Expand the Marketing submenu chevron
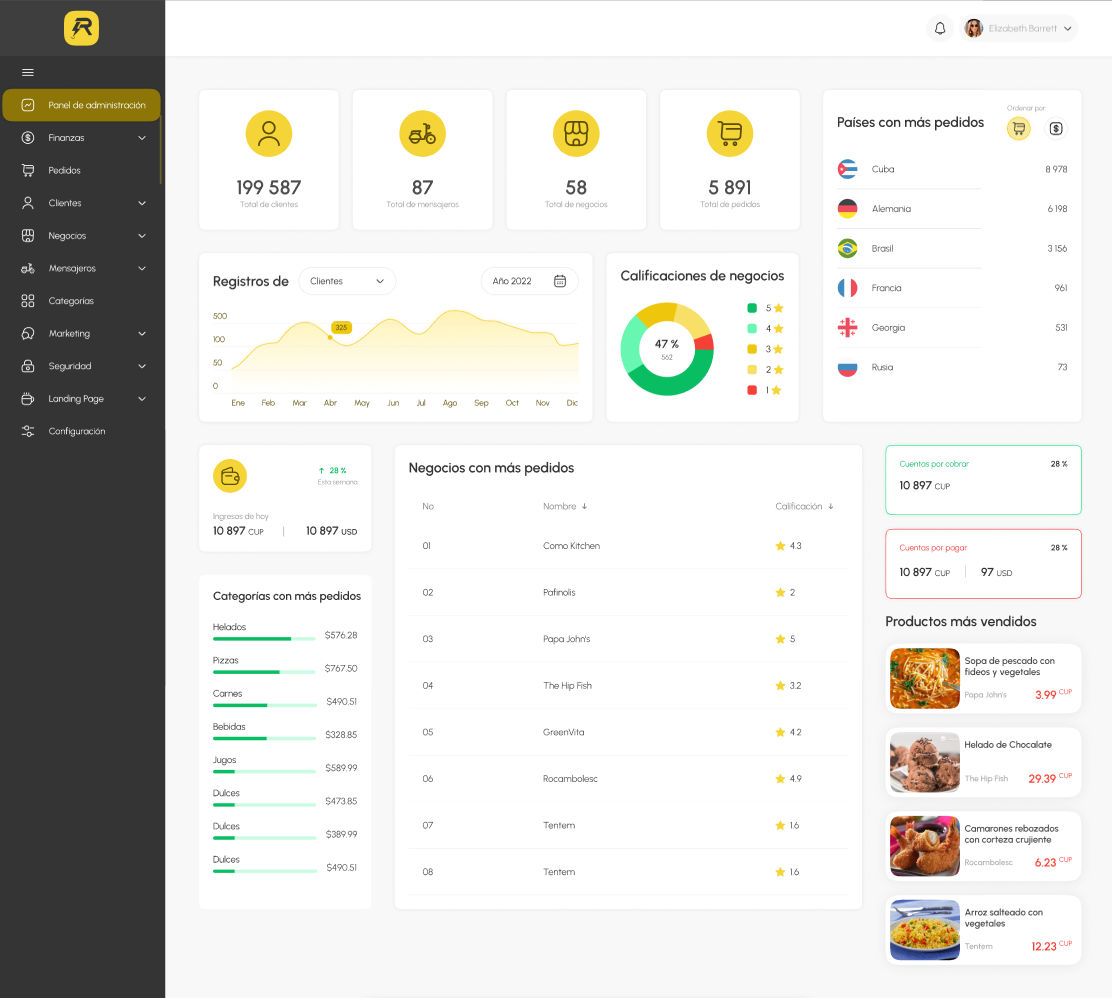1112x998 pixels. 142,333
